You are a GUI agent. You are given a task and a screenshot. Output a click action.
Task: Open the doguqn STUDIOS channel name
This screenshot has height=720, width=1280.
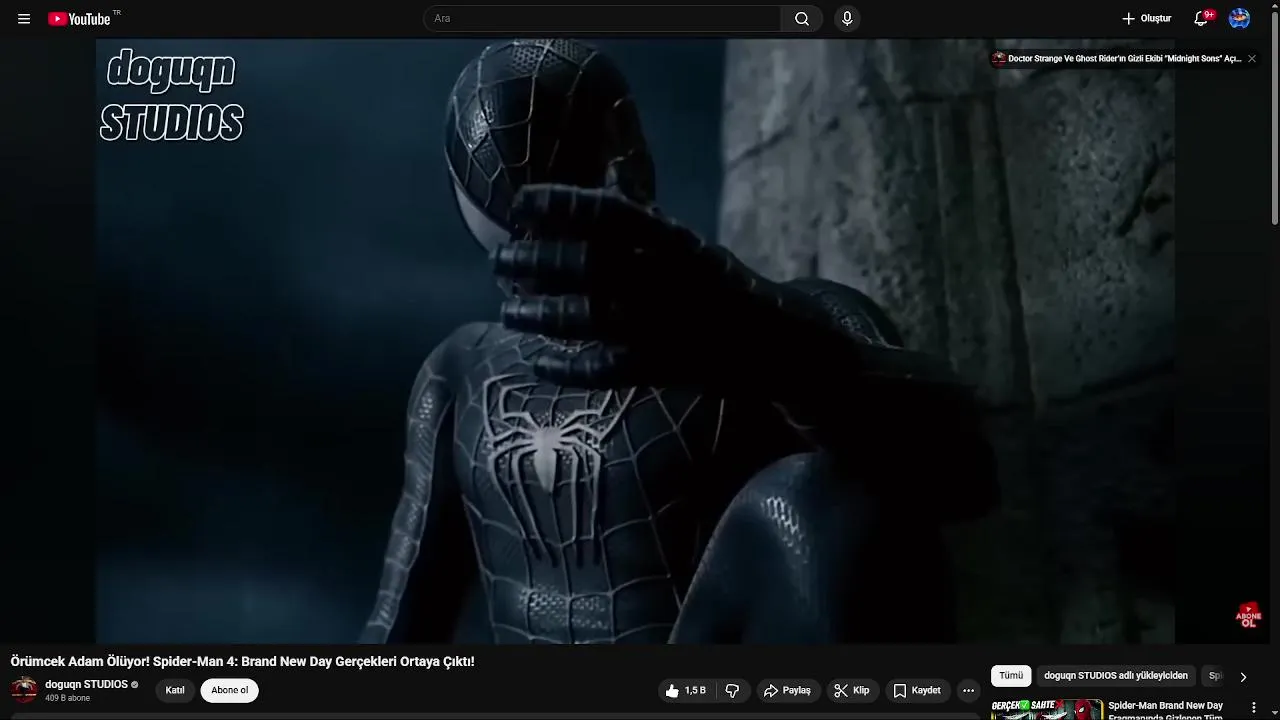(86, 685)
